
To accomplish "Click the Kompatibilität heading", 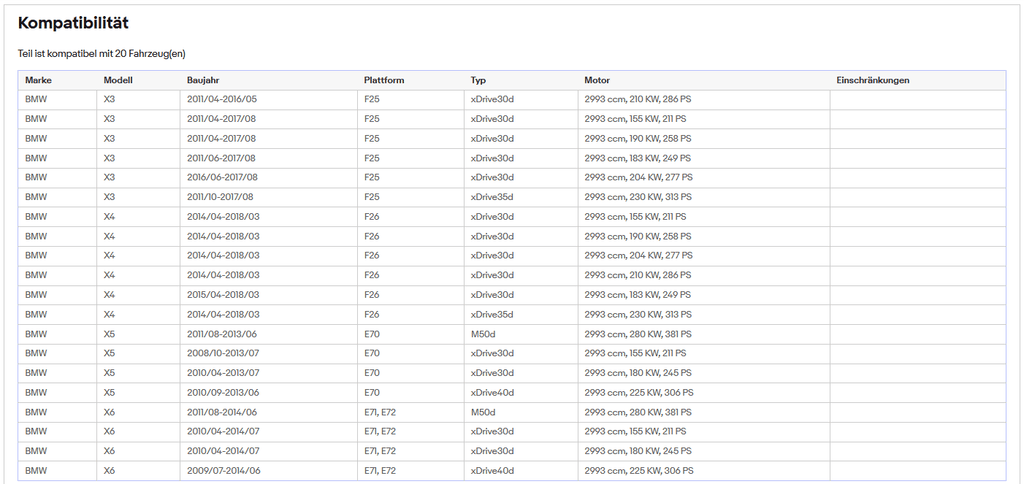I will (x=73, y=24).
